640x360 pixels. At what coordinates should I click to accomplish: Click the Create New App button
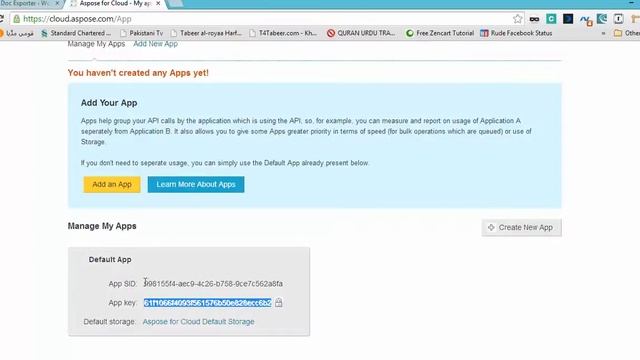521,227
